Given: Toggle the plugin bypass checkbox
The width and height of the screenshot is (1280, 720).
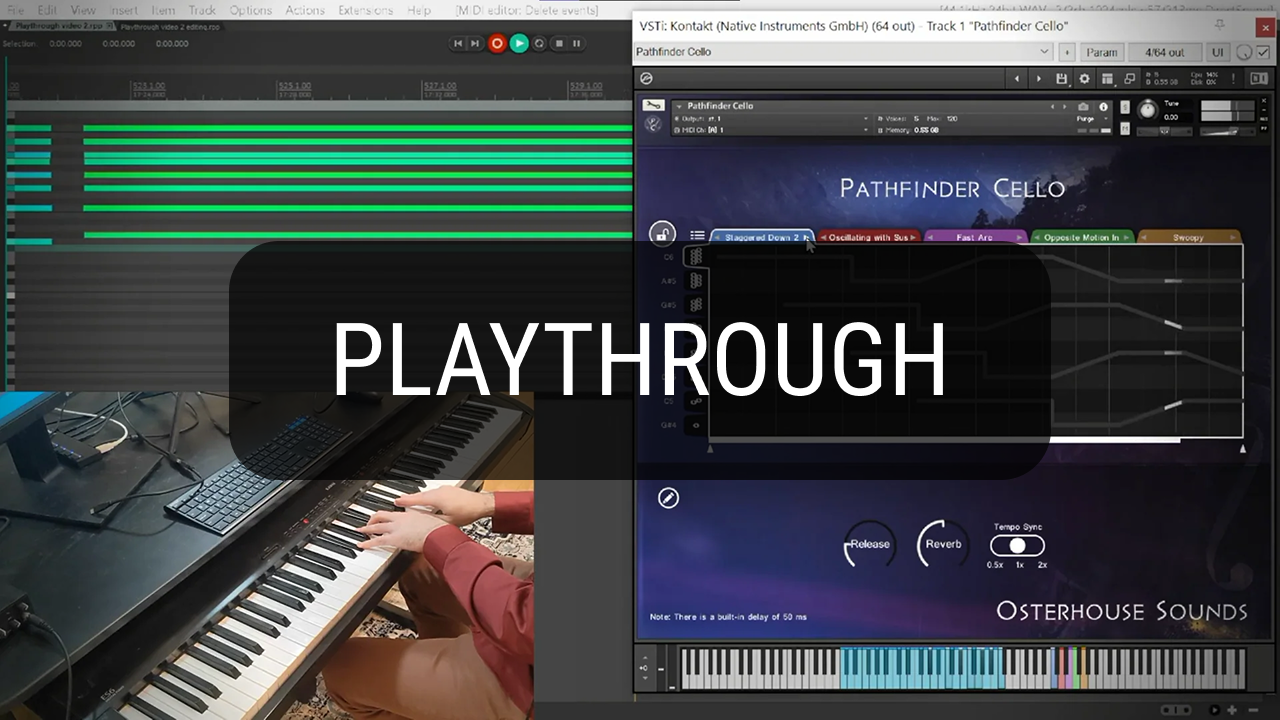Looking at the screenshot, I should click(1263, 52).
